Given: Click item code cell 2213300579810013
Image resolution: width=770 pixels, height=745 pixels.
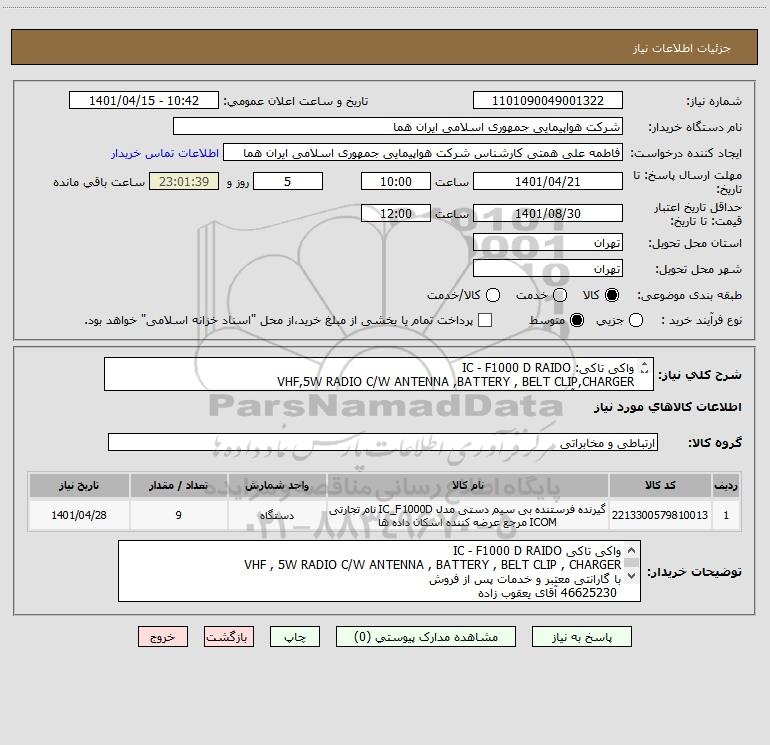Looking at the screenshot, I should (660, 515).
